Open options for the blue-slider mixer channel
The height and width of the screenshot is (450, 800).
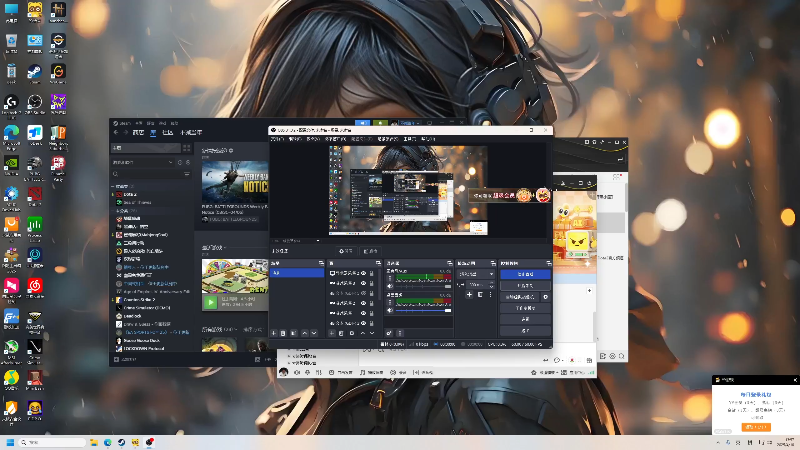click(390, 303)
